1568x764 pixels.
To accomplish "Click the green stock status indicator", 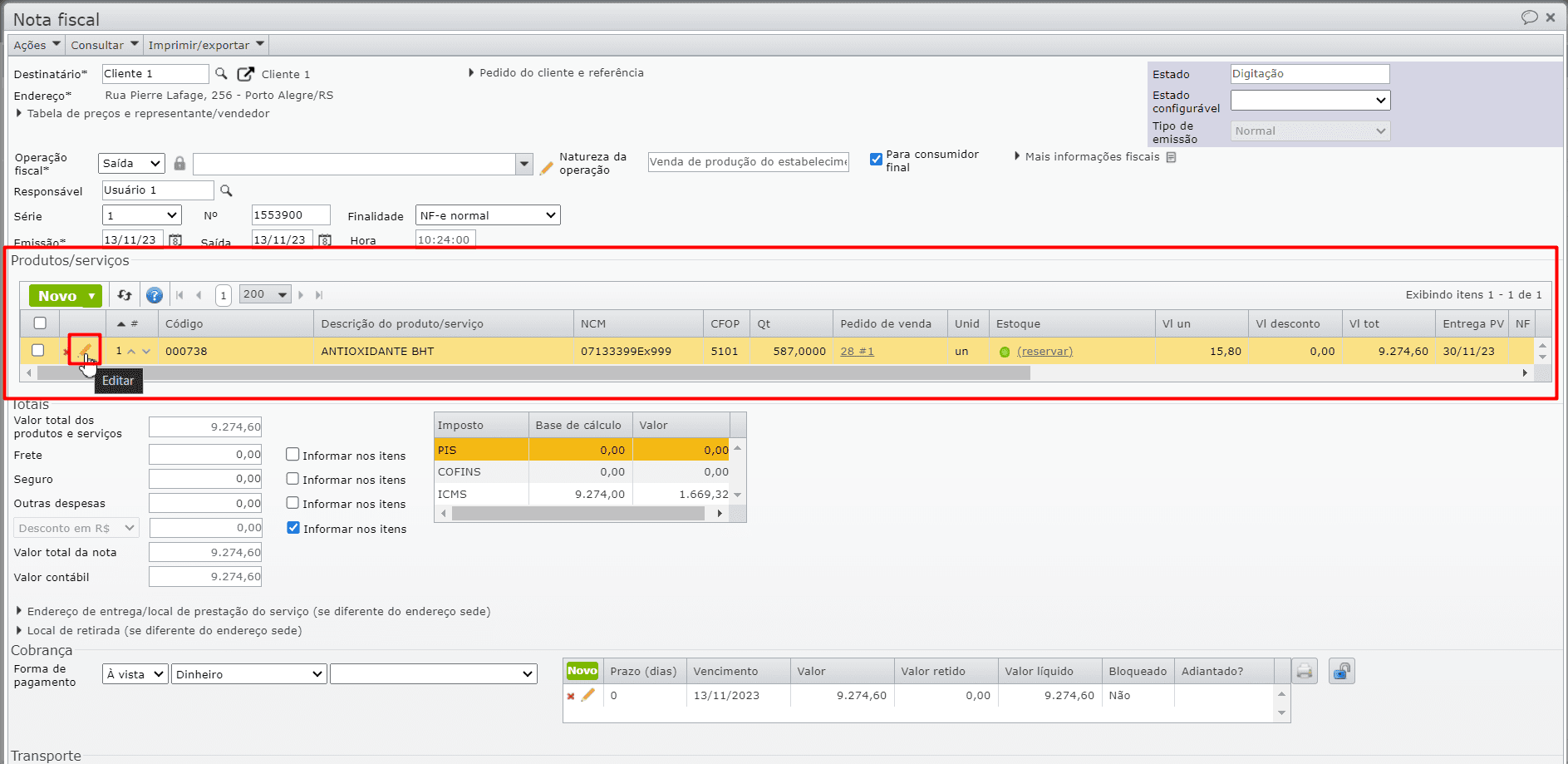I will point(1005,352).
